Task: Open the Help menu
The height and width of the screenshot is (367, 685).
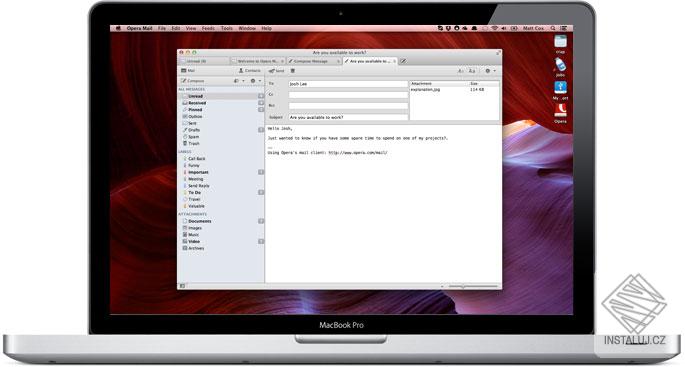Action: tap(266, 28)
